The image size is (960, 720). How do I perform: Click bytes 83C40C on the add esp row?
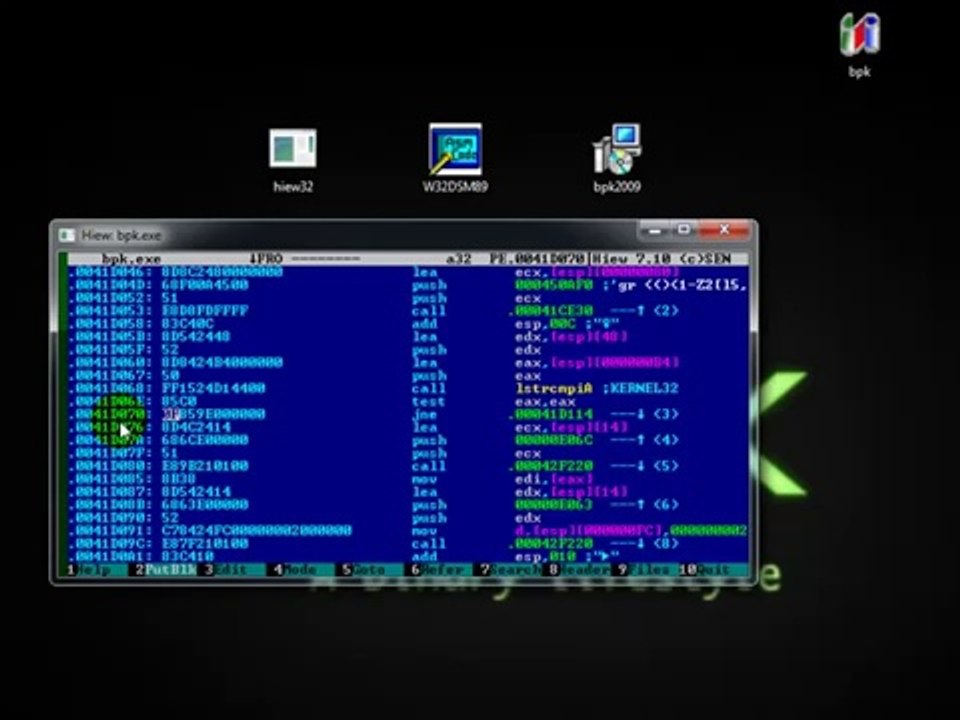click(x=187, y=324)
